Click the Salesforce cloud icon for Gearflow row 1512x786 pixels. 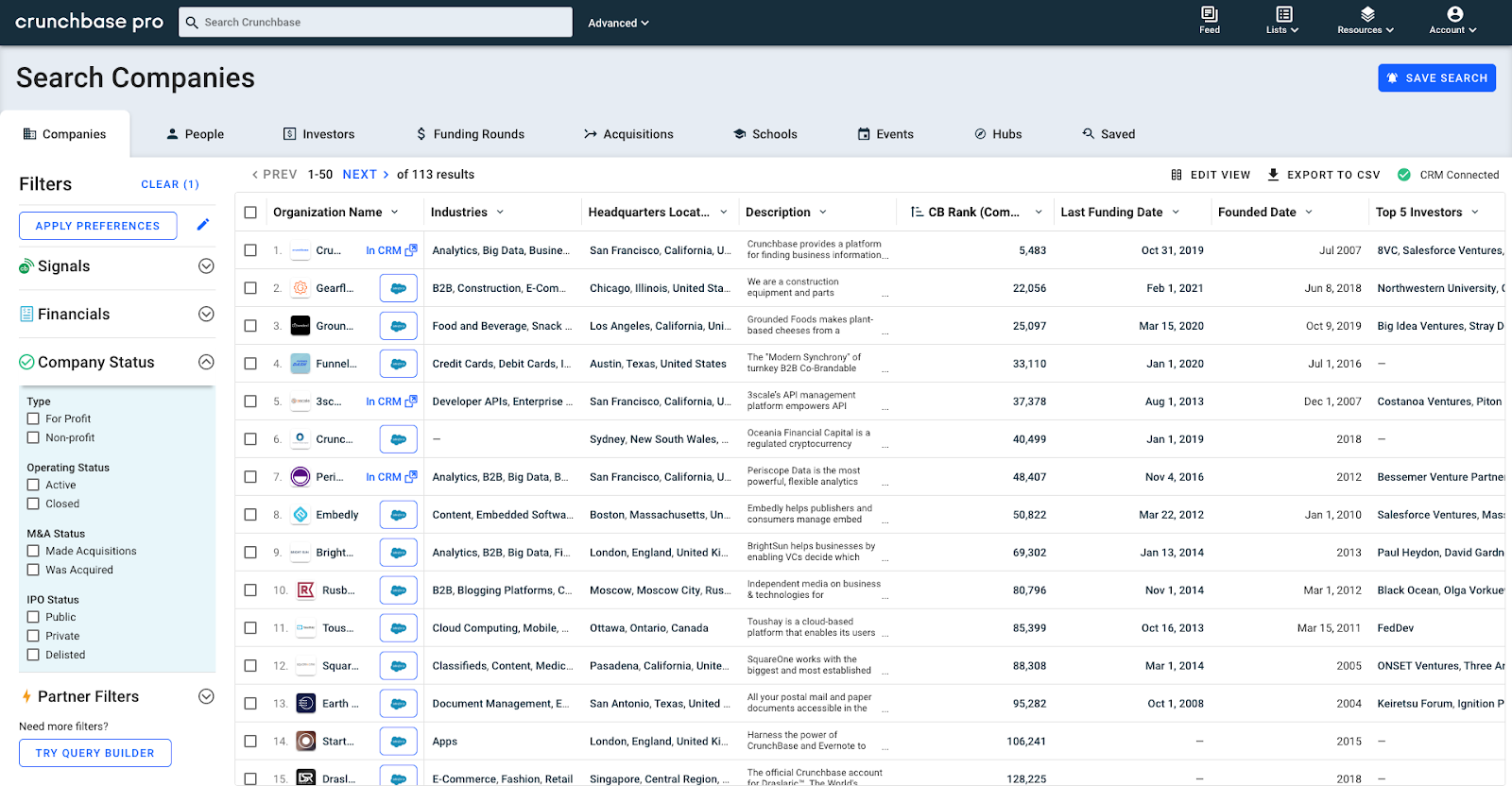click(399, 288)
